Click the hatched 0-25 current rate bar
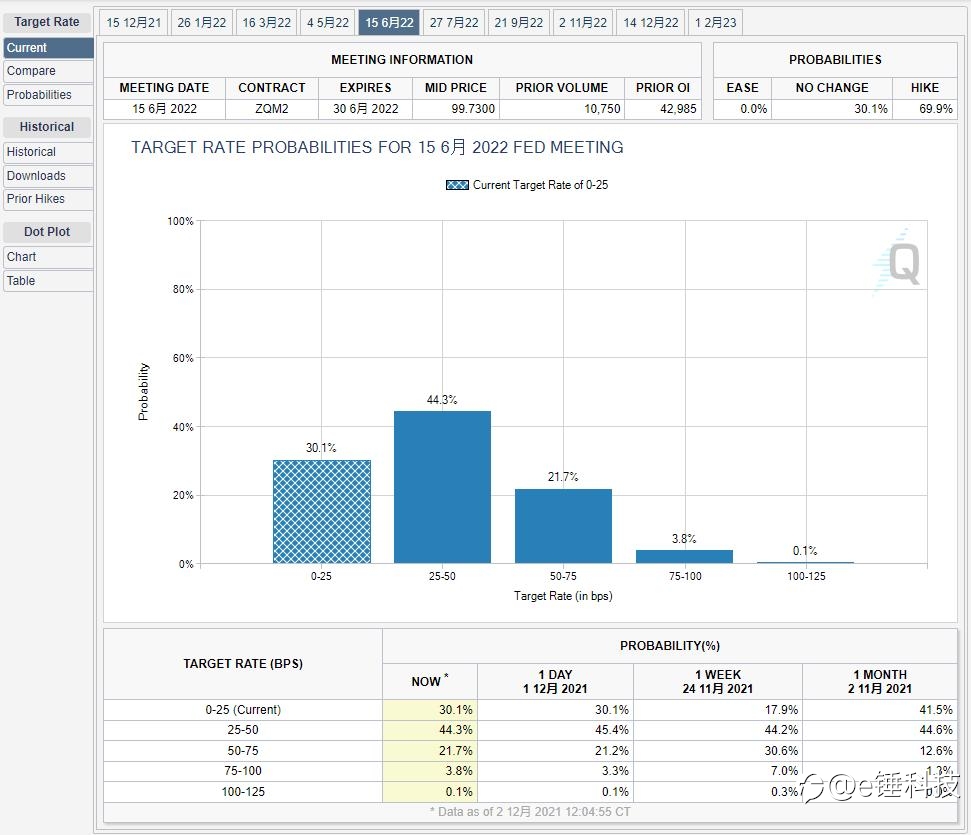 coord(321,512)
